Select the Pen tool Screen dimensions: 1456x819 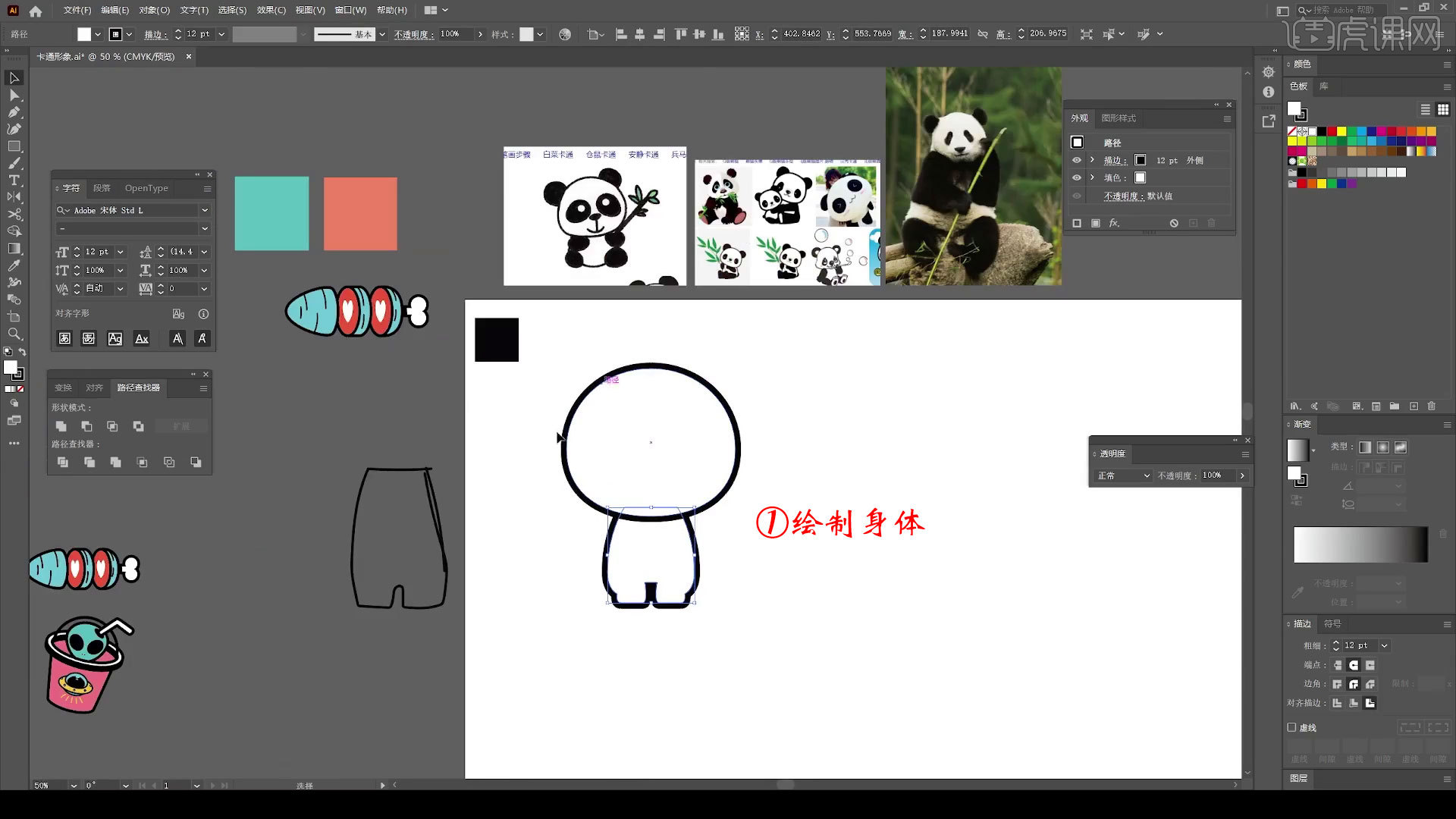[x=14, y=112]
